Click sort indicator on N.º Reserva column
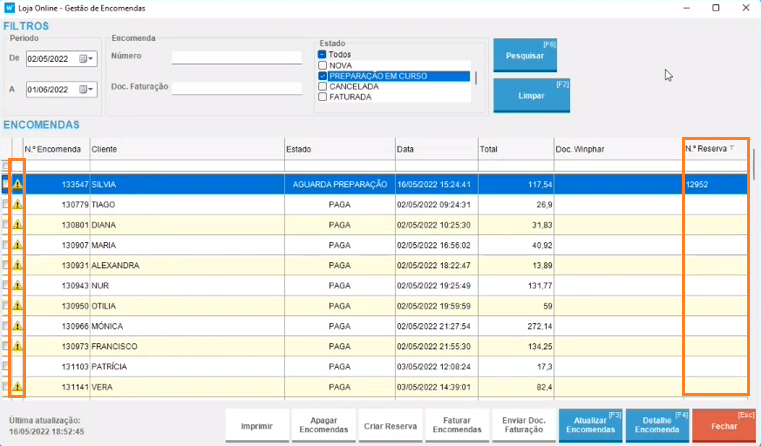Viewport: 761px width, 446px height. click(732, 148)
